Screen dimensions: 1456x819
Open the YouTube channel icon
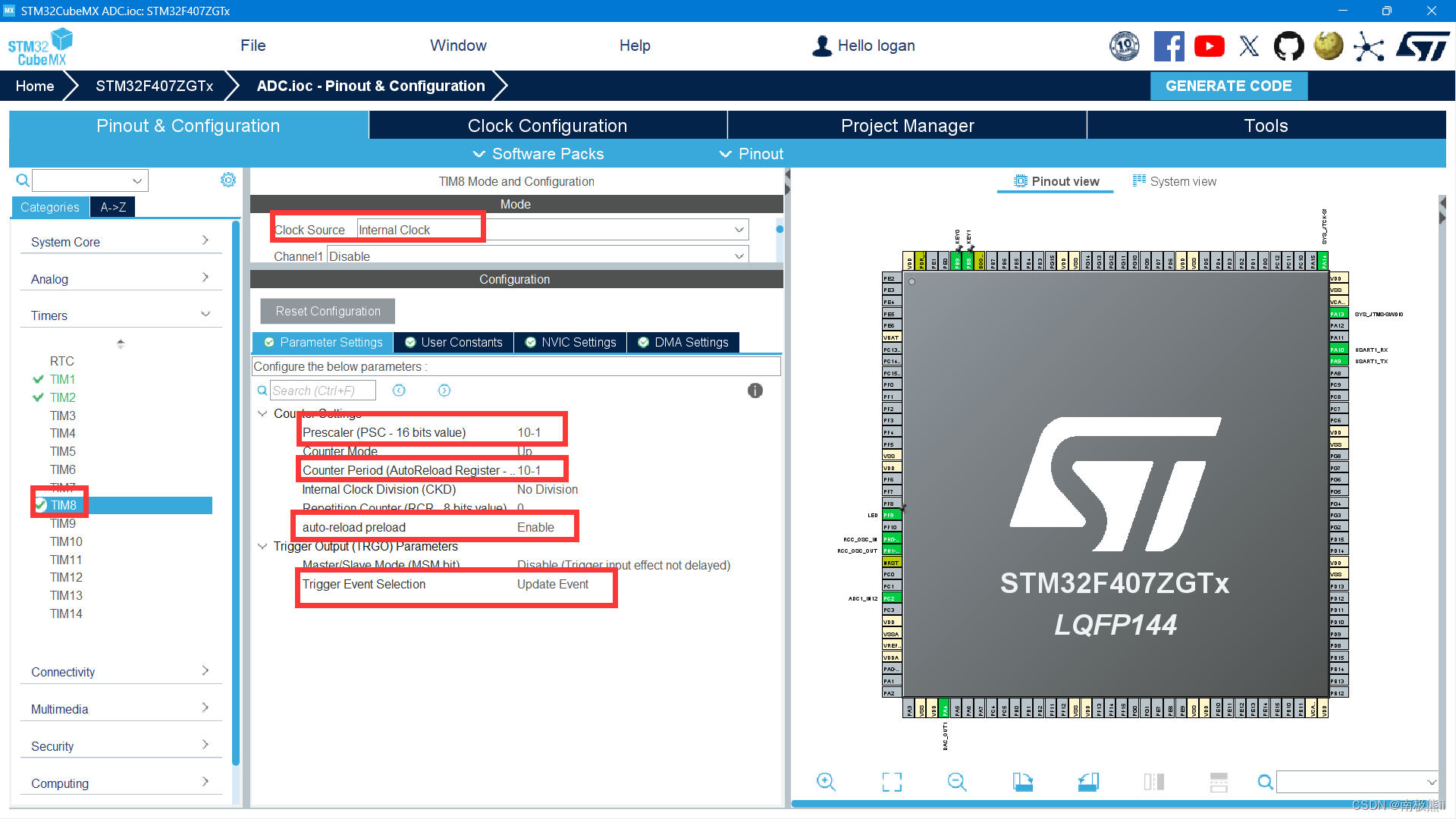(1209, 45)
